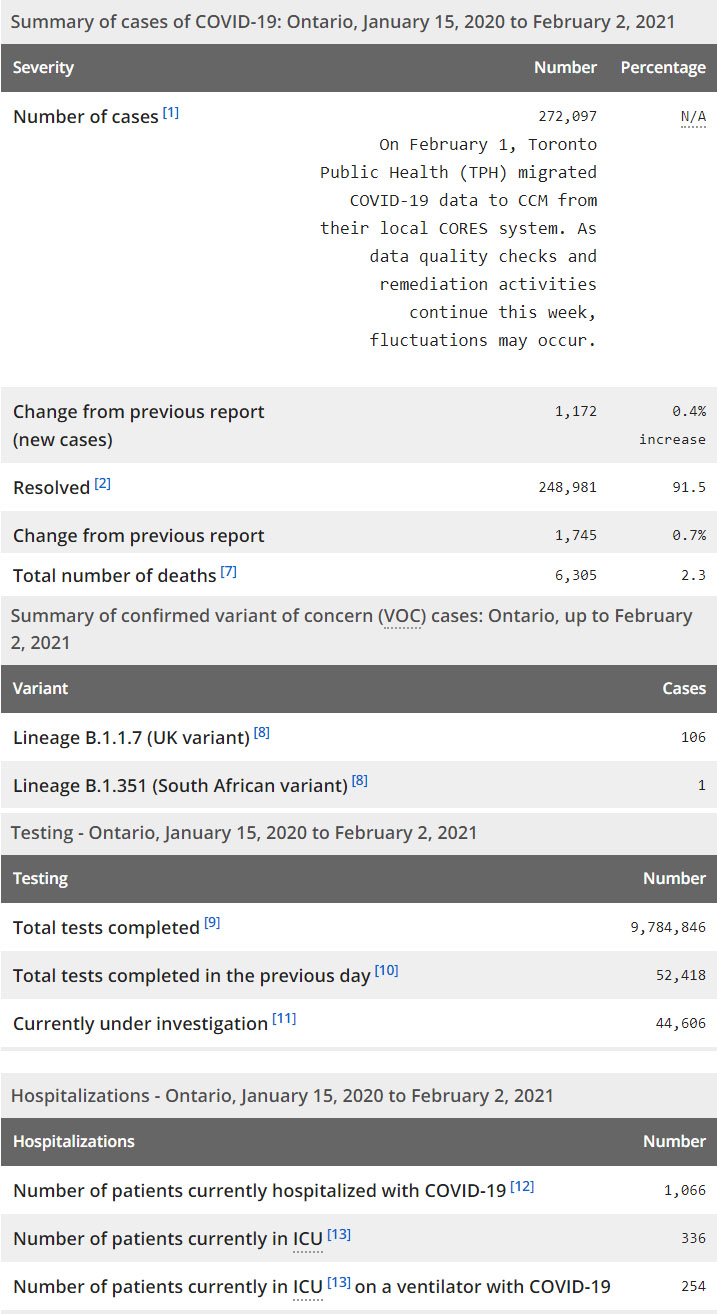Open footnote 1 beside Number of cases
717x1314 pixels.
(x=171, y=113)
